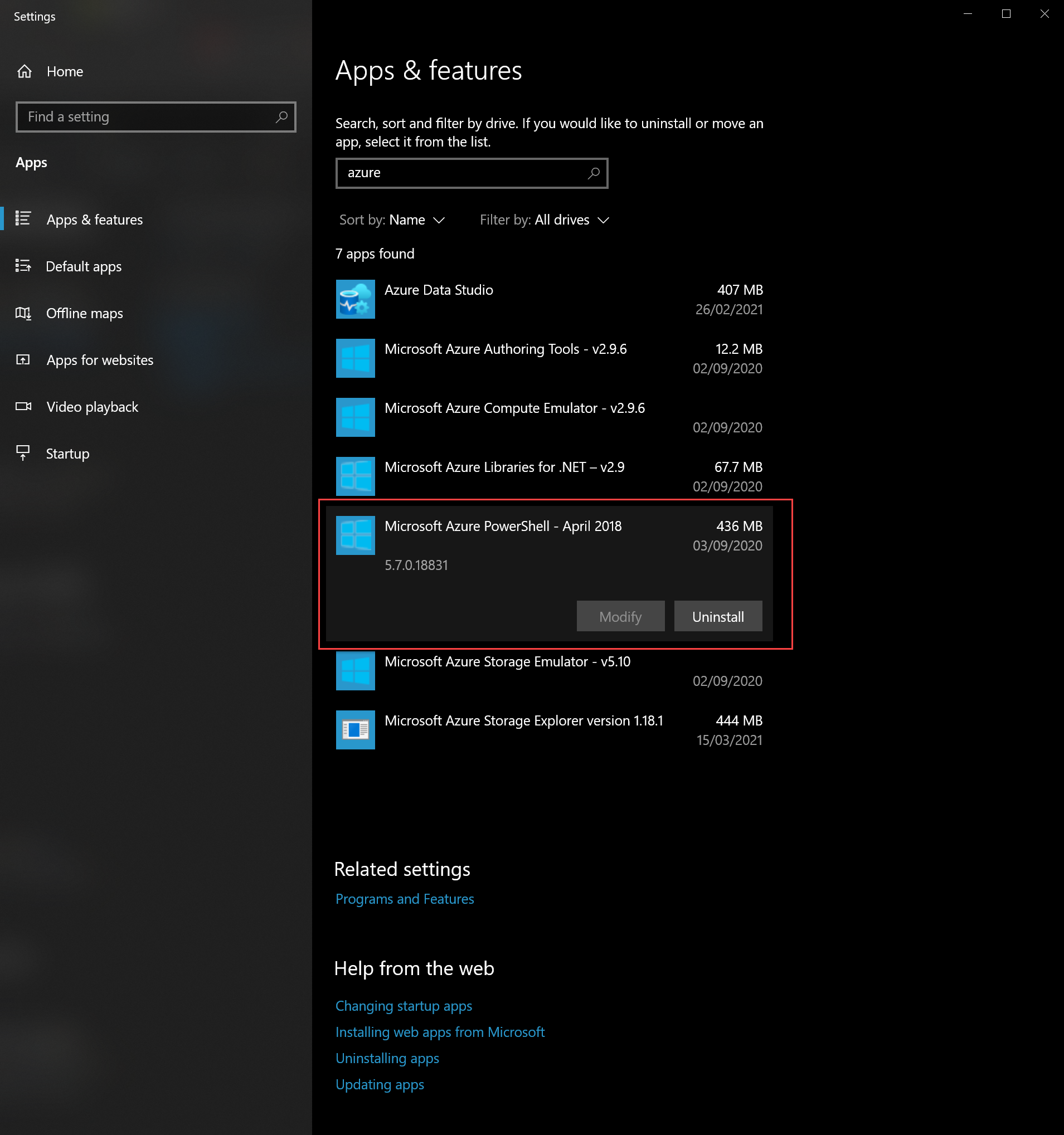This screenshot has height=1135, width=1064.
Task: Maximize the Settings window
Action: (x=1007, y=14)
